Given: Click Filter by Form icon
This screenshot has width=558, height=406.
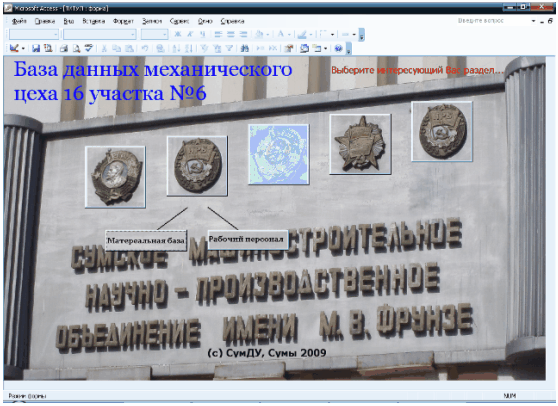Looking at the screenshot, I should click(217, 48).
